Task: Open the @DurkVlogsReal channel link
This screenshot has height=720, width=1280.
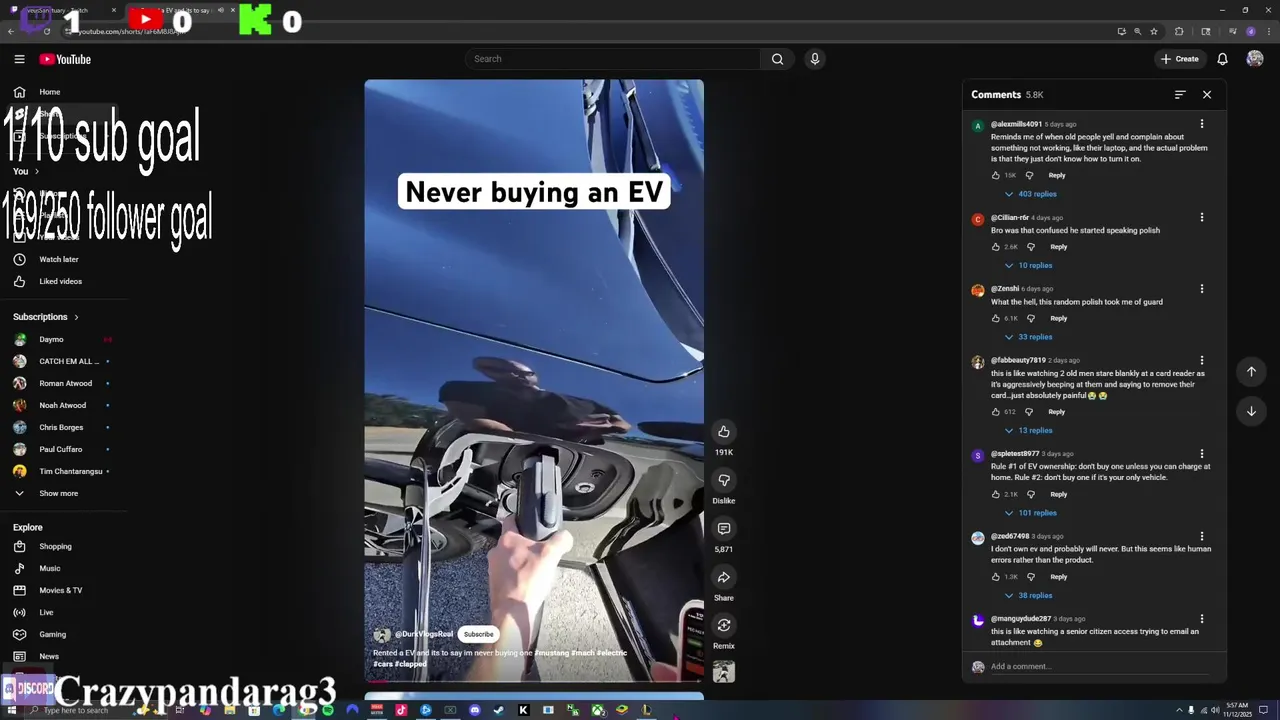Action: [424, 634]
